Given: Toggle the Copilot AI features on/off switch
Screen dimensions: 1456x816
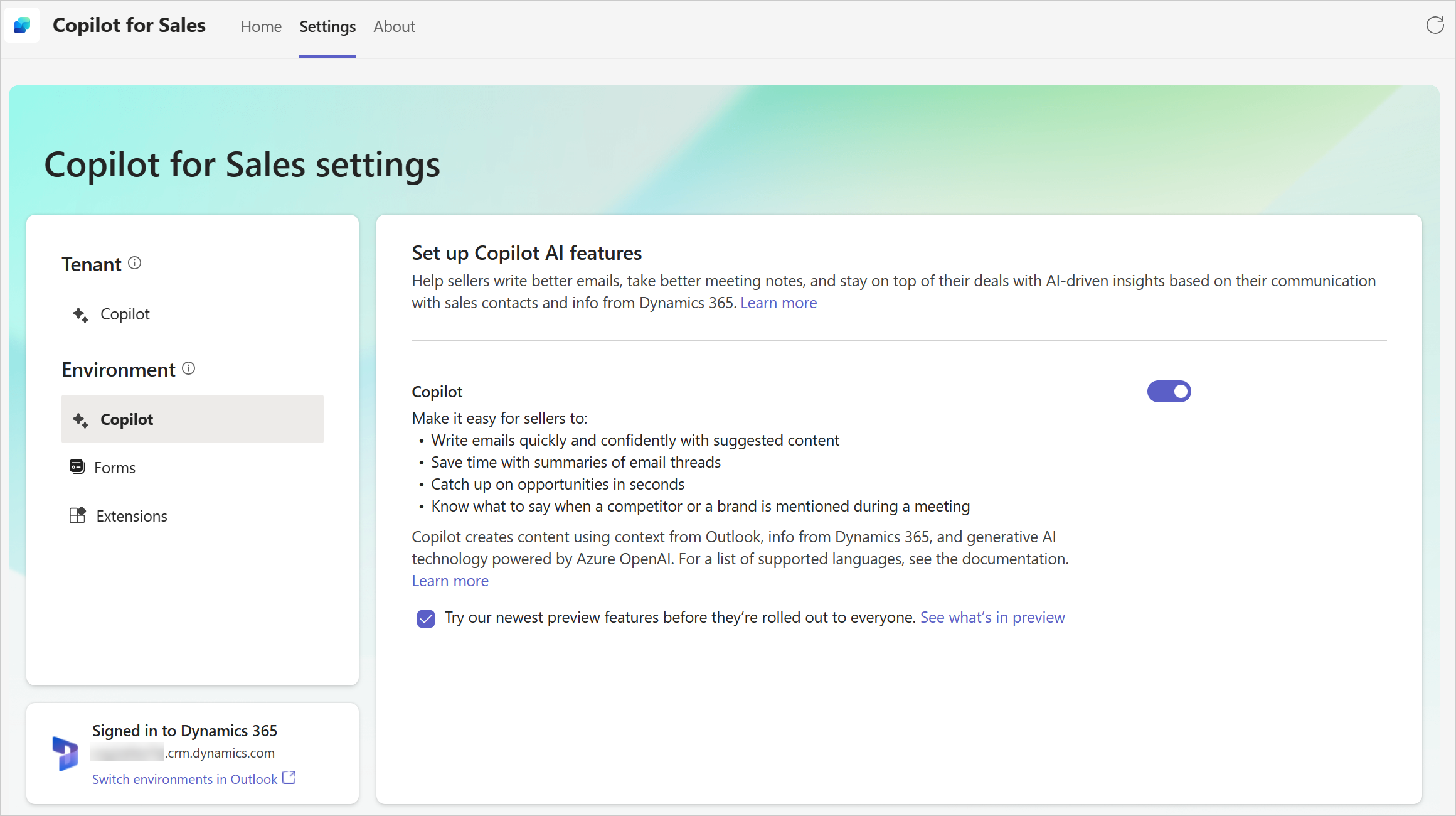Looking at the screenshot, I should click(1169, 392).
